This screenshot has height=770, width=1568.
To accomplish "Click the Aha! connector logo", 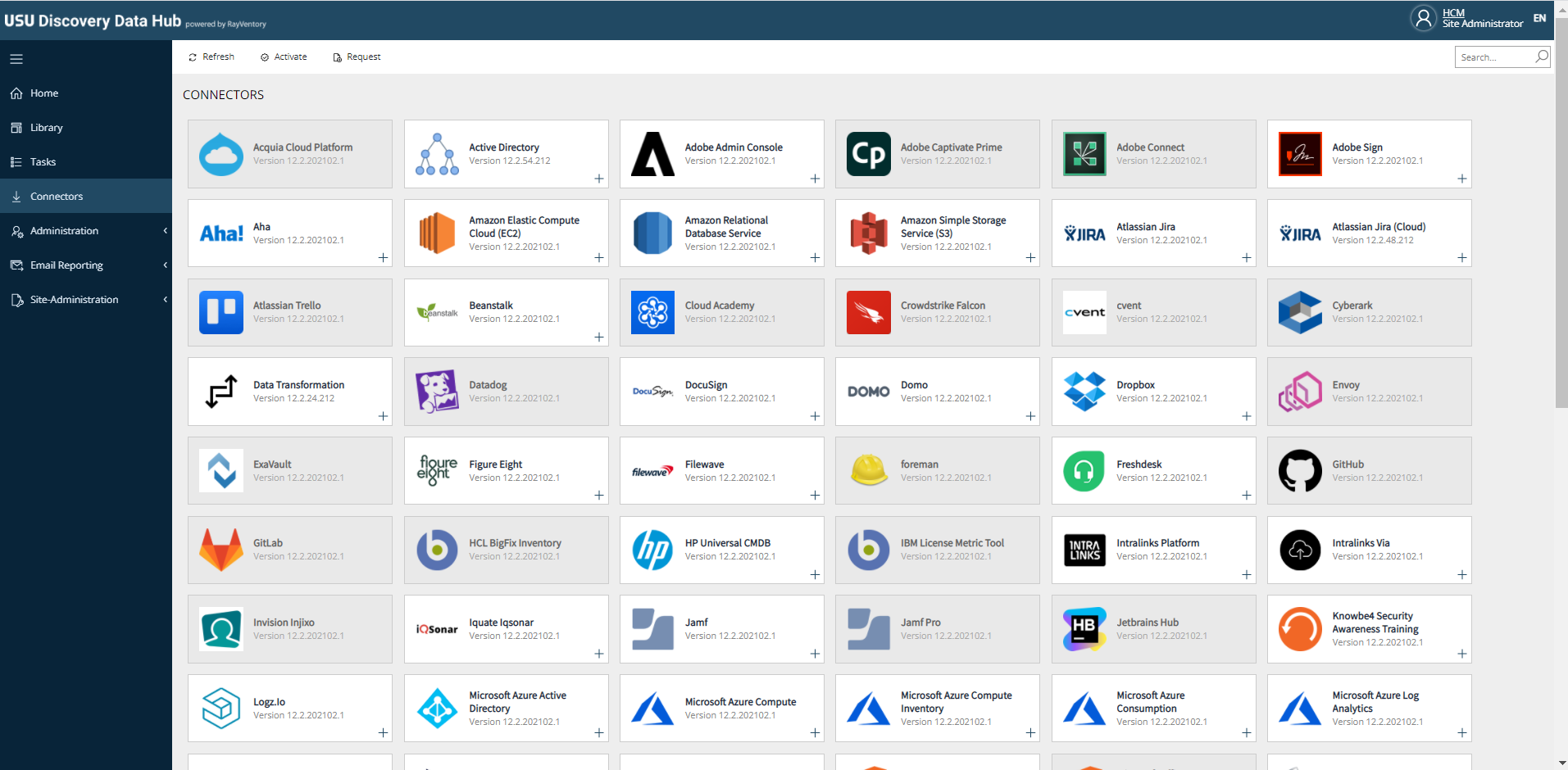I will click(x=221, y=233).
